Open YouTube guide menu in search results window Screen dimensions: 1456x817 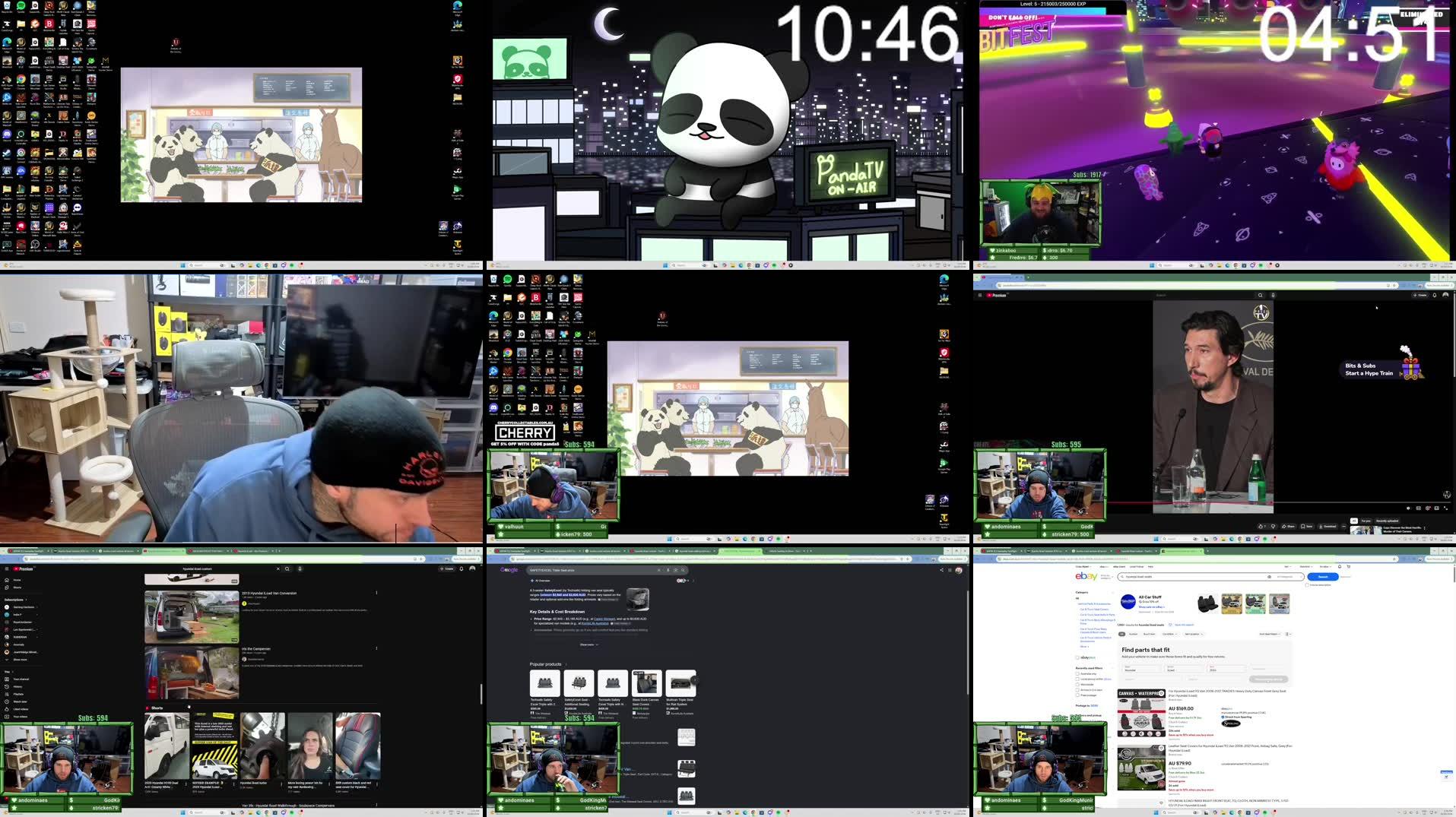(7, 568)
